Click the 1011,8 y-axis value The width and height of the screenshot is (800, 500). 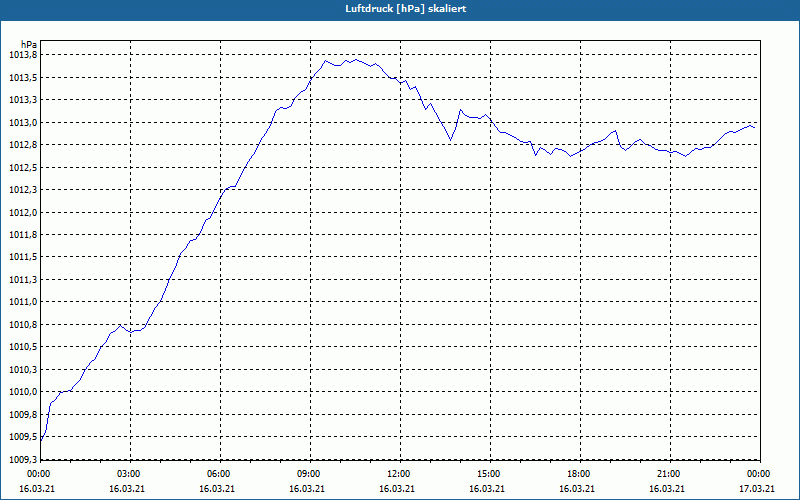[23, 235]
